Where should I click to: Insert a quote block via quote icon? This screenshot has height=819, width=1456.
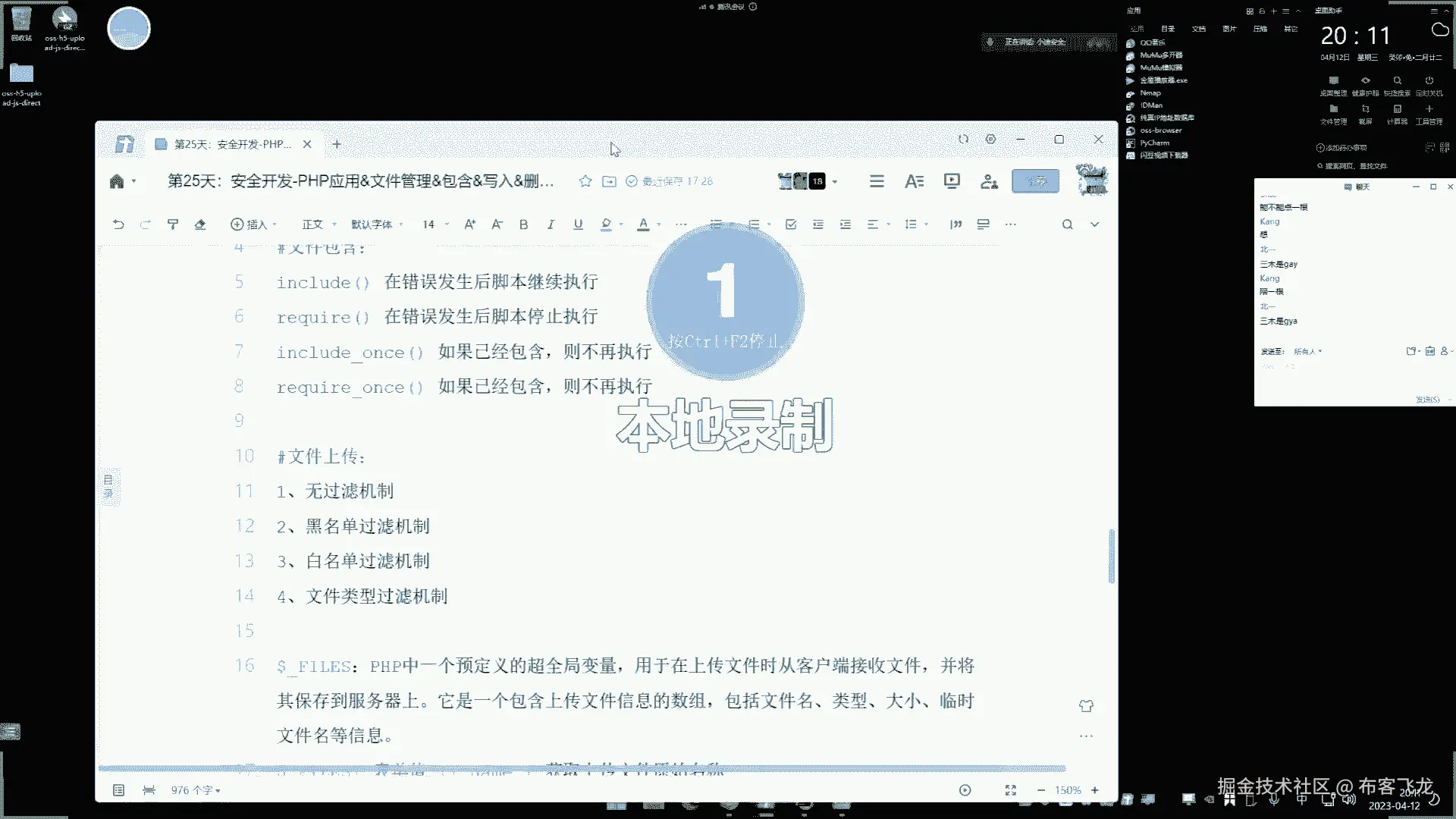pyautogui.click(x=955, y=224)
